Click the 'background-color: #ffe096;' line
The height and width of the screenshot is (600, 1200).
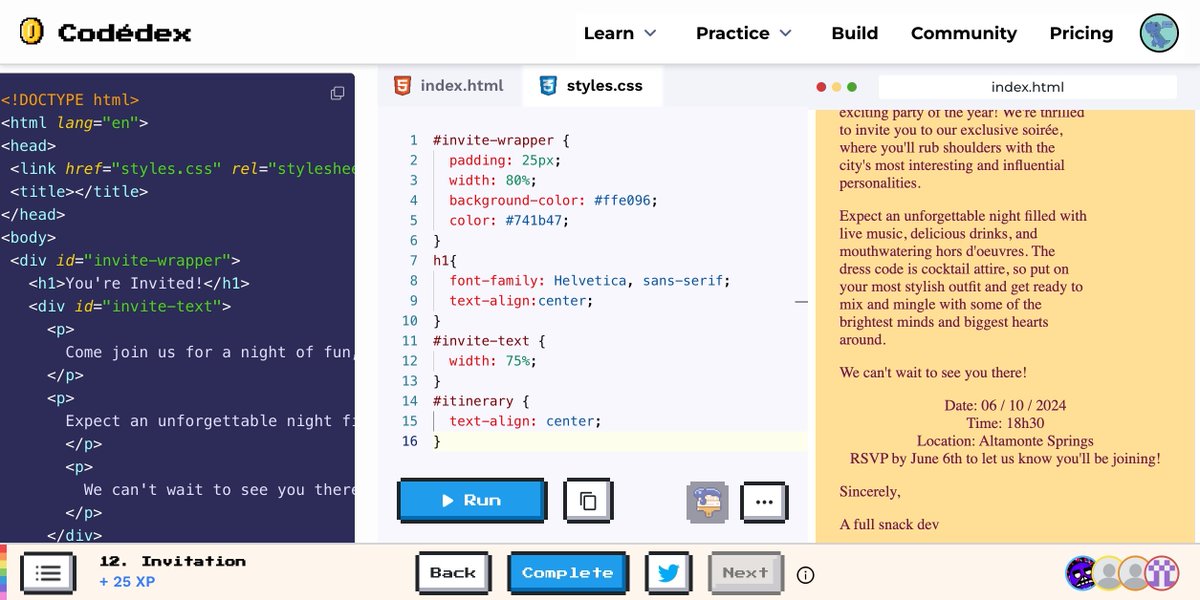553,200
